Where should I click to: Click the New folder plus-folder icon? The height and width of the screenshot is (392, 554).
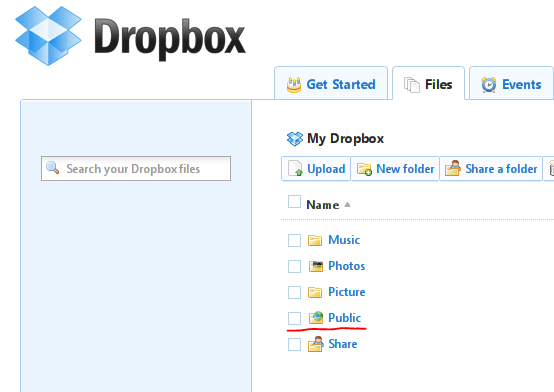[x=364, y=169]
